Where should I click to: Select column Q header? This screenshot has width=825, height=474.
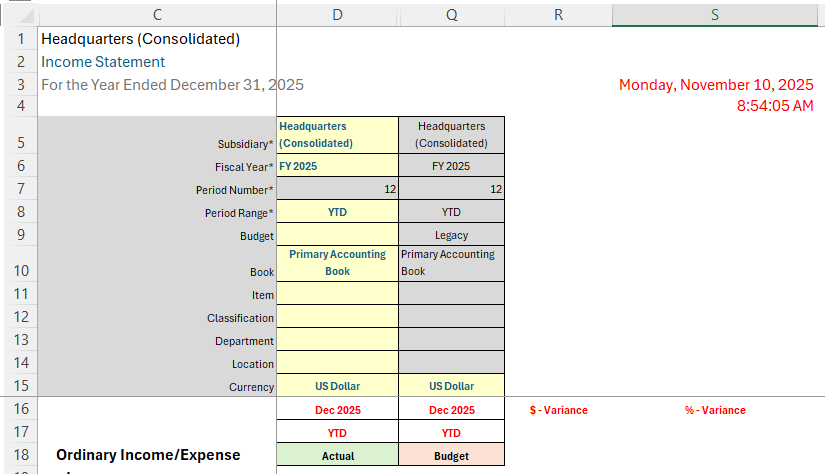click(451, 14)
